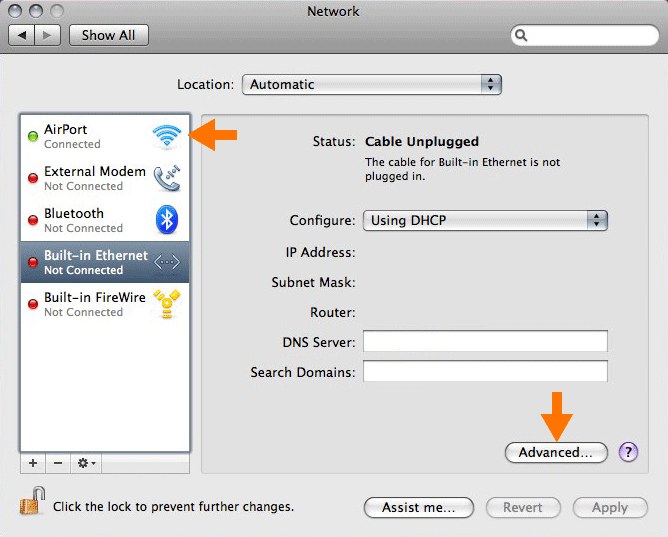Remove selected service with minus button
The width and height of the screenshot is (668, 537).
point(58,463)
